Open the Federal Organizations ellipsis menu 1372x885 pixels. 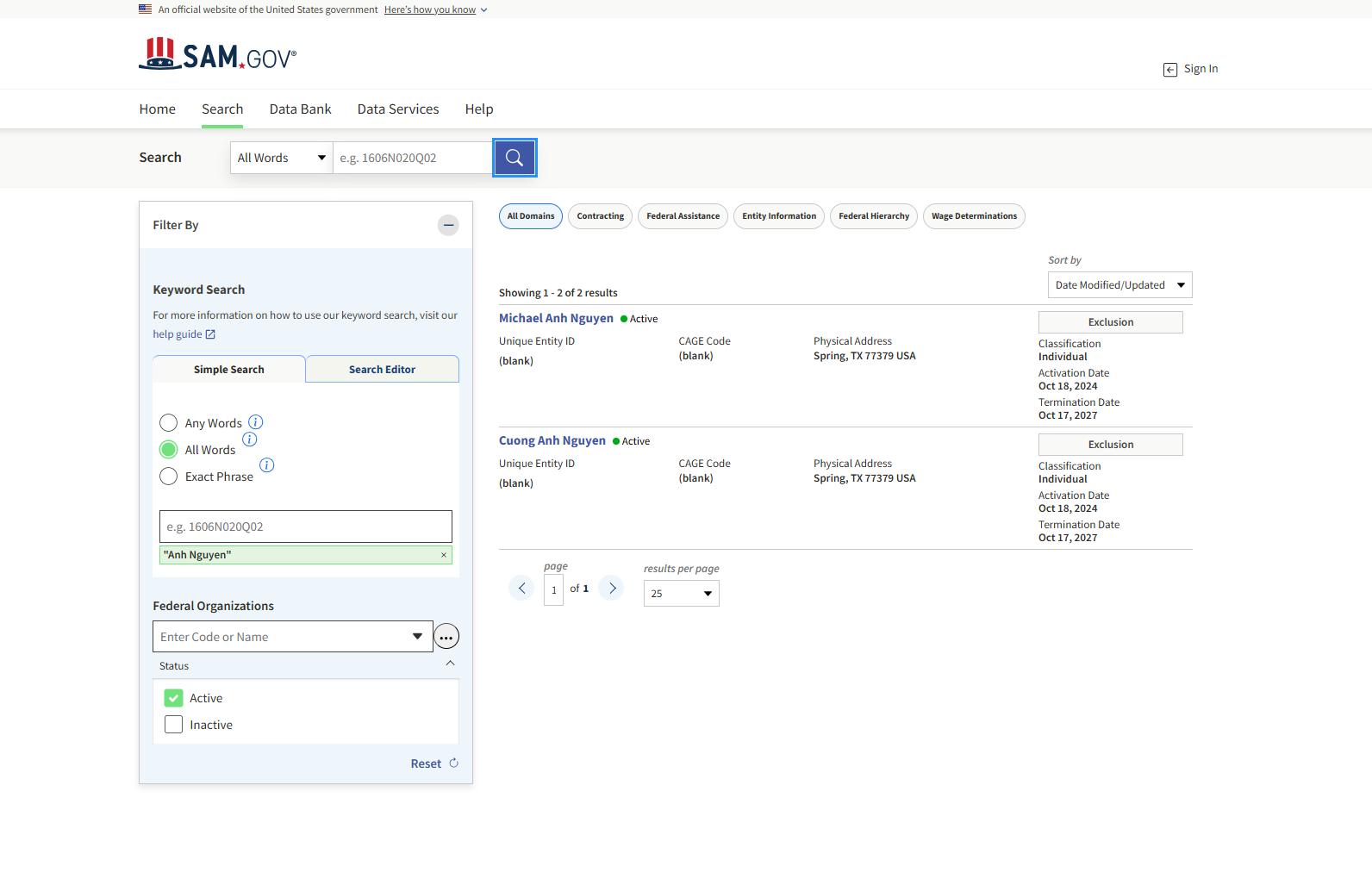click(x=446, y=637)
